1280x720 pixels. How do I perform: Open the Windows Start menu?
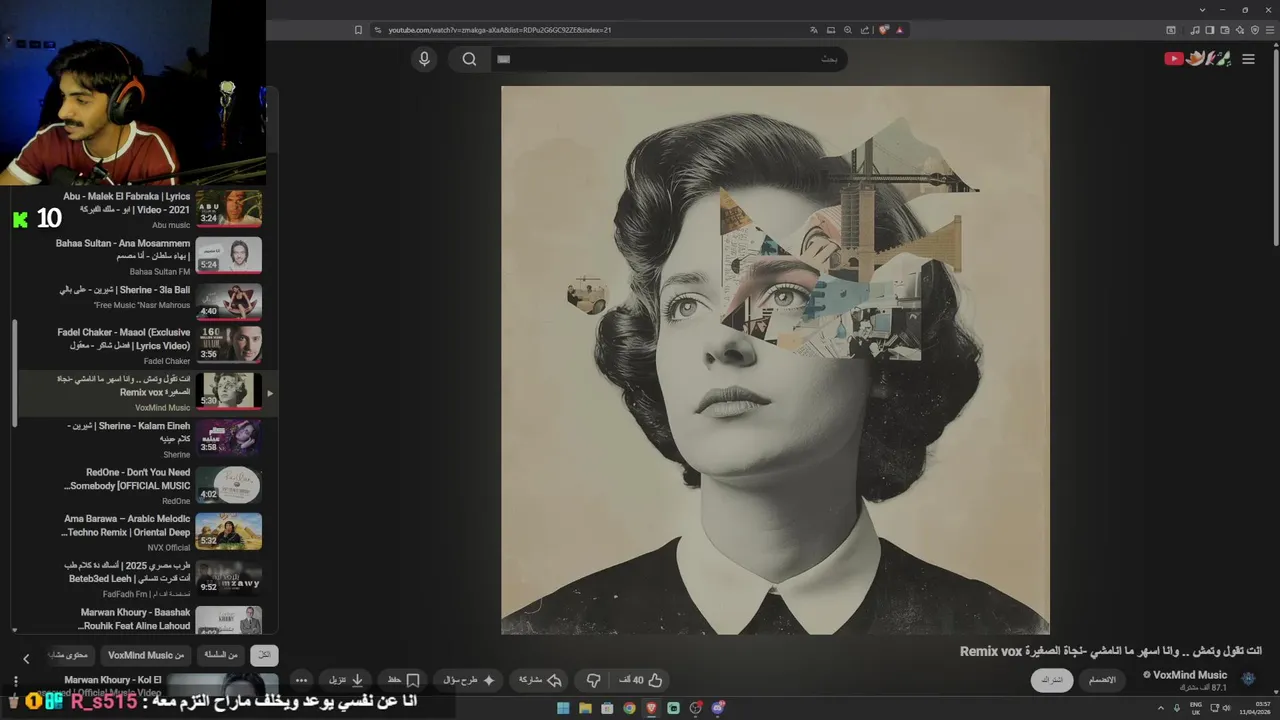pos(563,708)
